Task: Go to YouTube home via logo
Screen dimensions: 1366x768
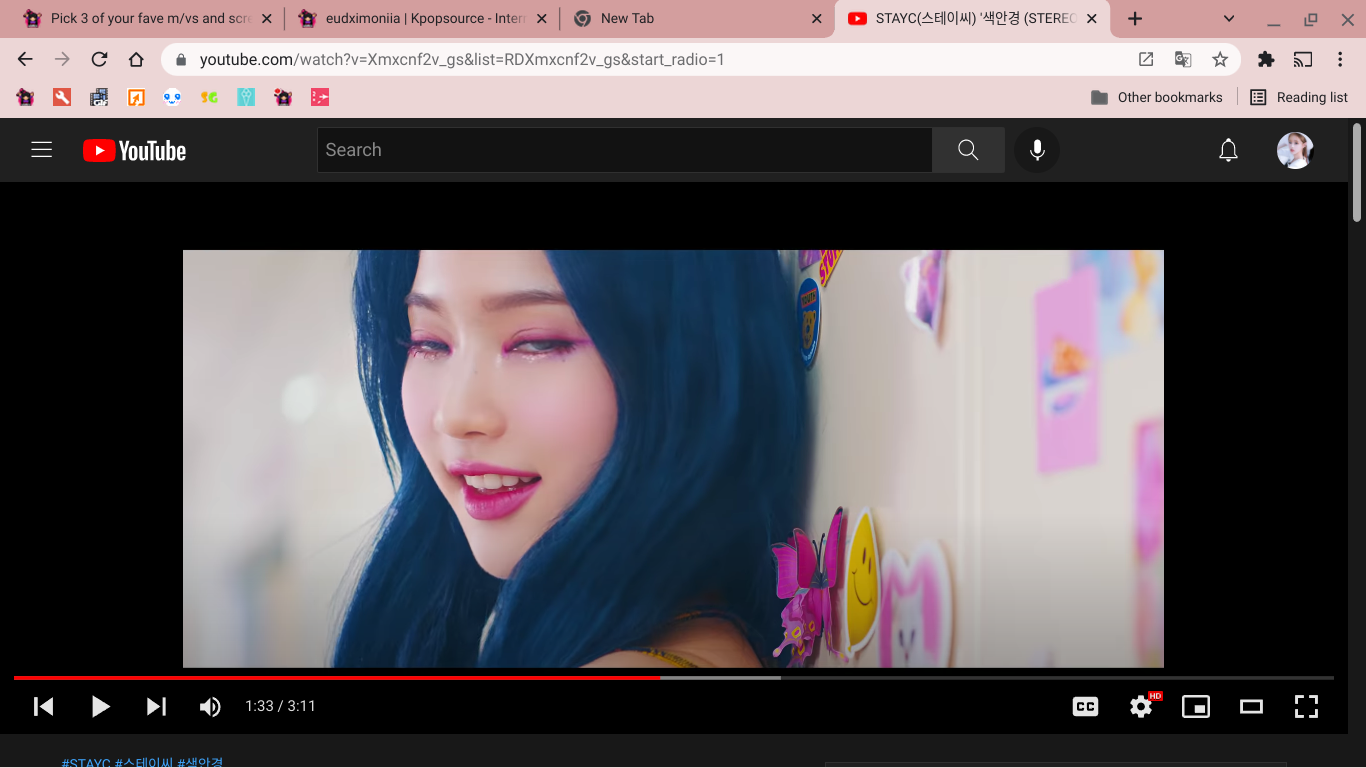Action: tap(135, 150)
